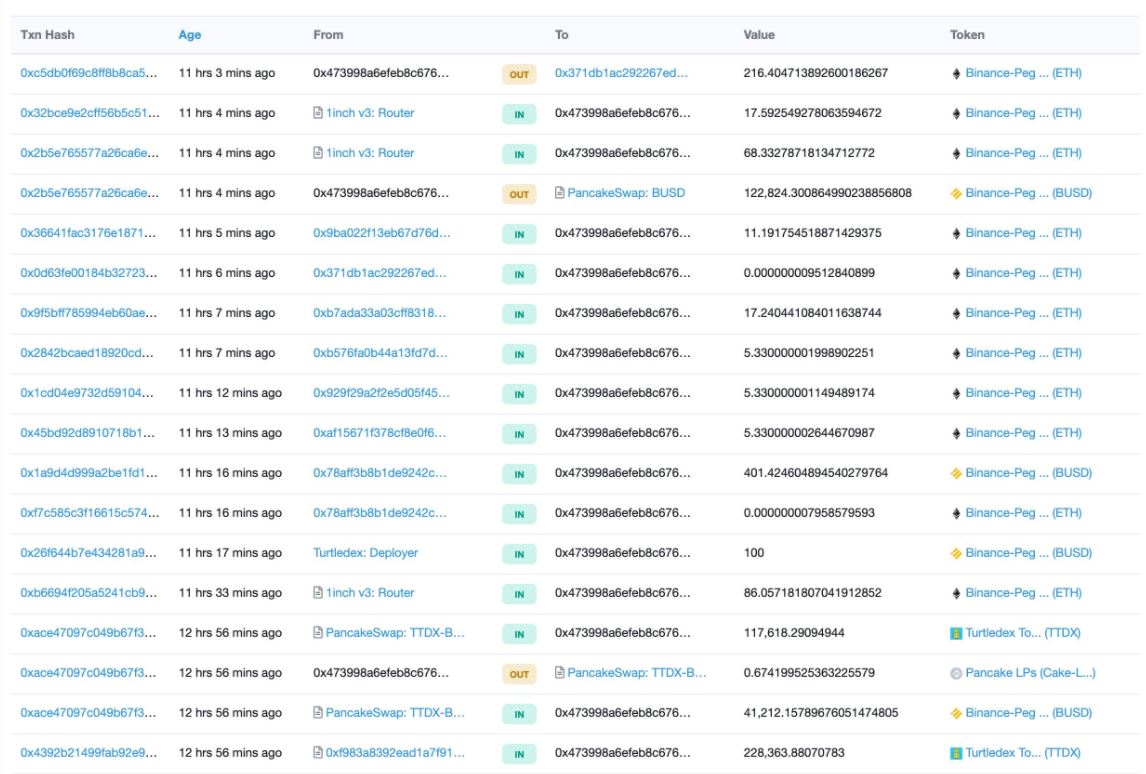Click the value 122,824.300864990238856808

[x=827, y=193]
